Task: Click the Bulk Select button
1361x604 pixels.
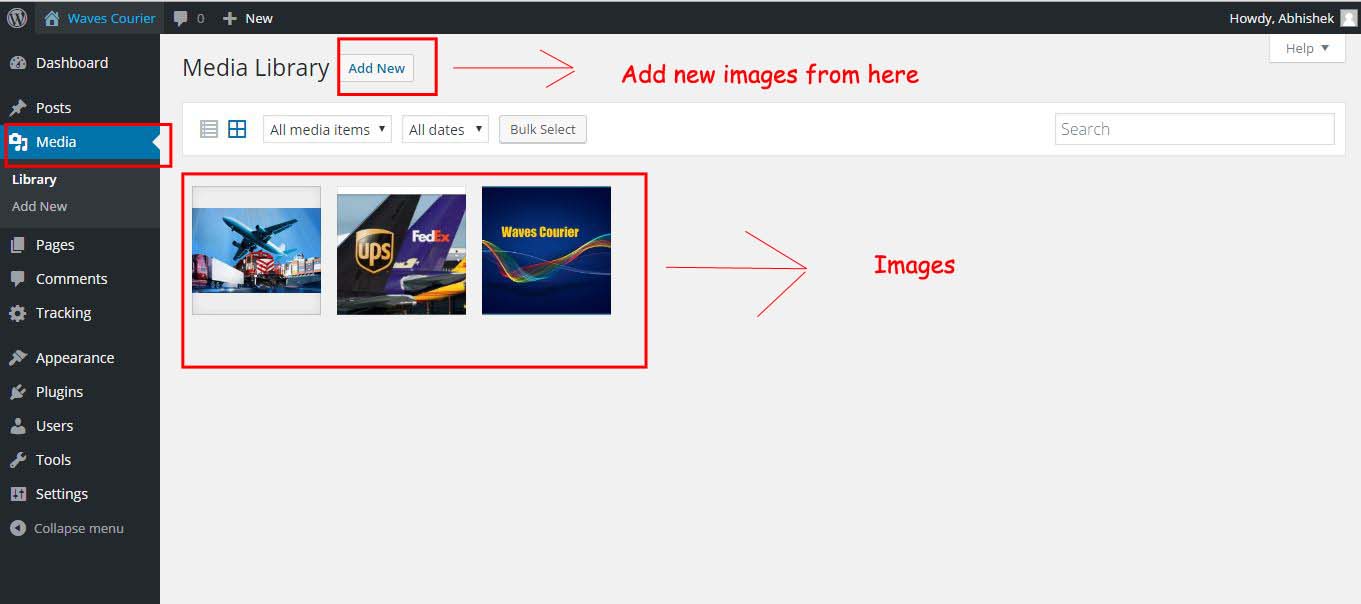Action: click(x=543, y=129)
